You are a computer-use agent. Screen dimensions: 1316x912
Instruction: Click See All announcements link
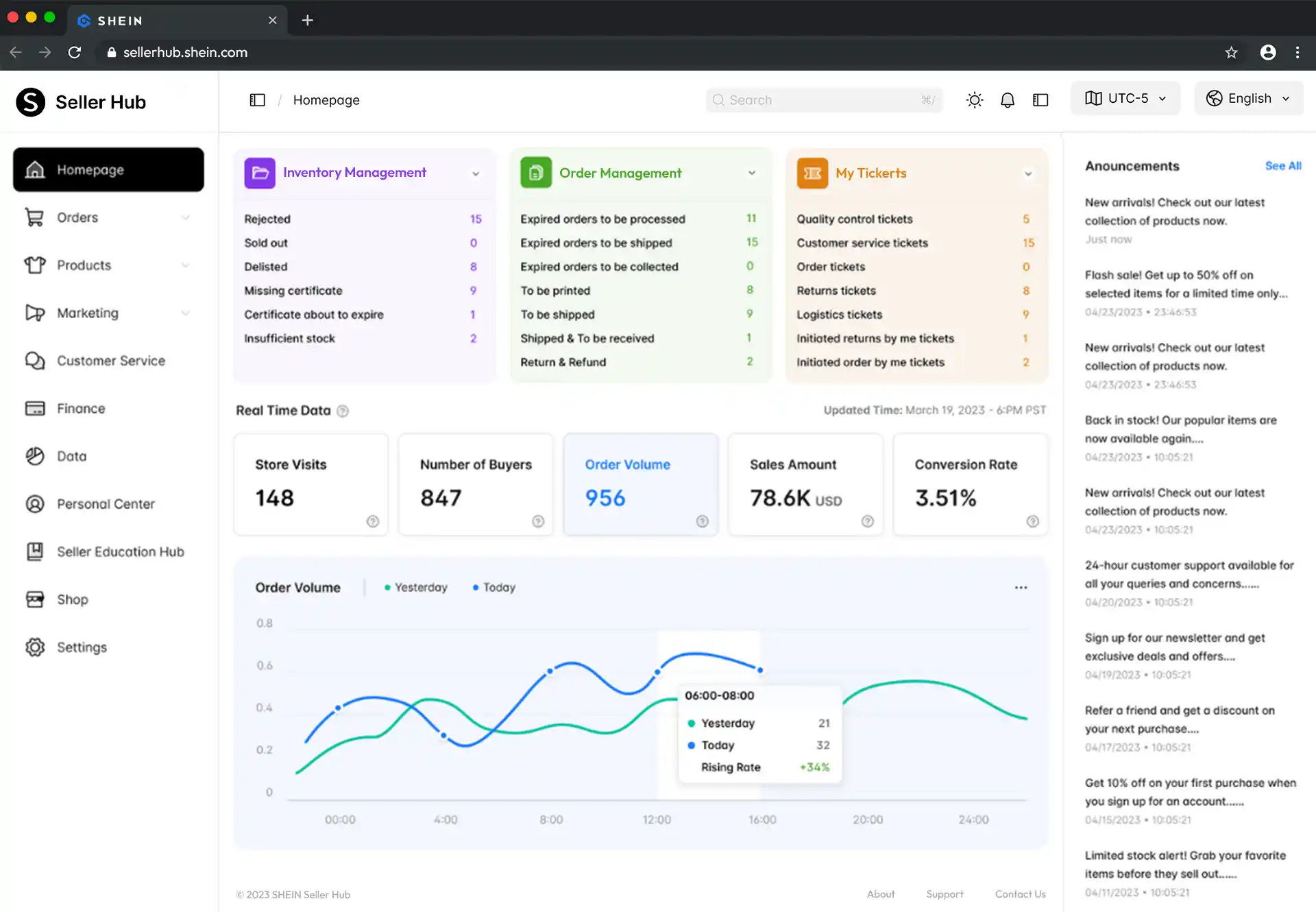click(1282, 166)
